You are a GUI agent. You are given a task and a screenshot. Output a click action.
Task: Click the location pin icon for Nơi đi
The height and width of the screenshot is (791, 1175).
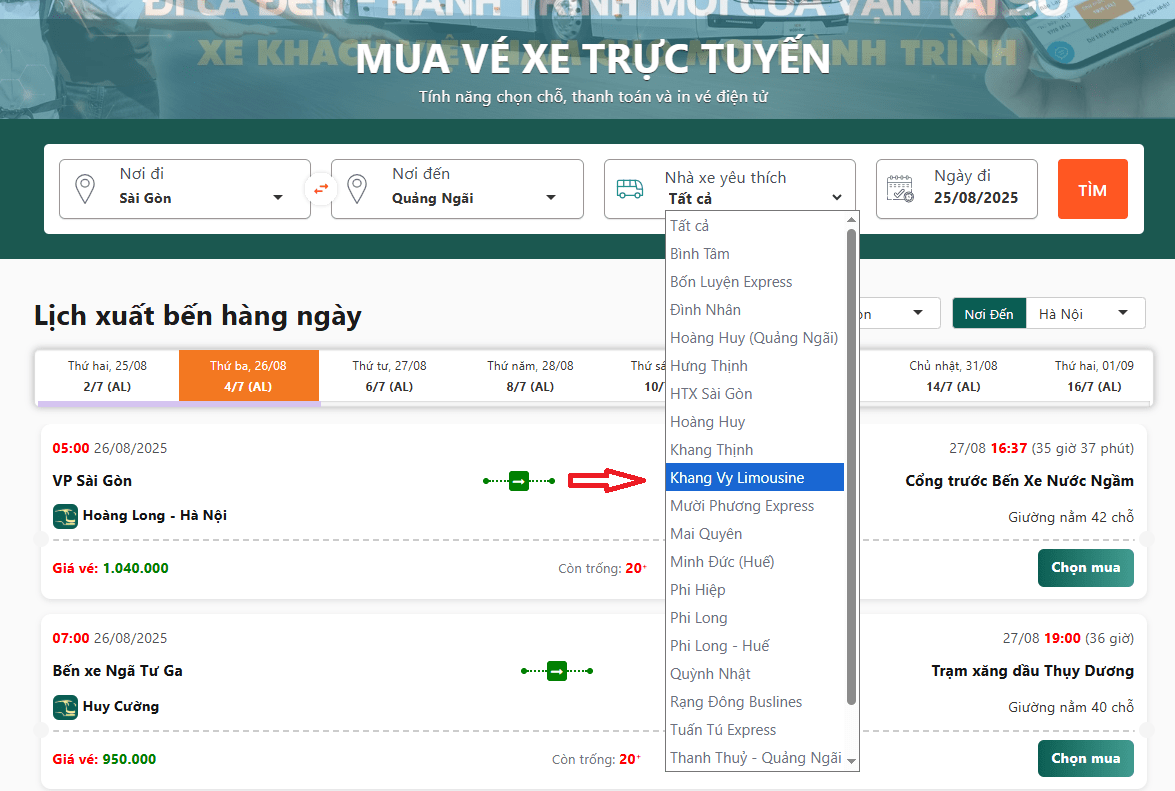tap(85, 188)
